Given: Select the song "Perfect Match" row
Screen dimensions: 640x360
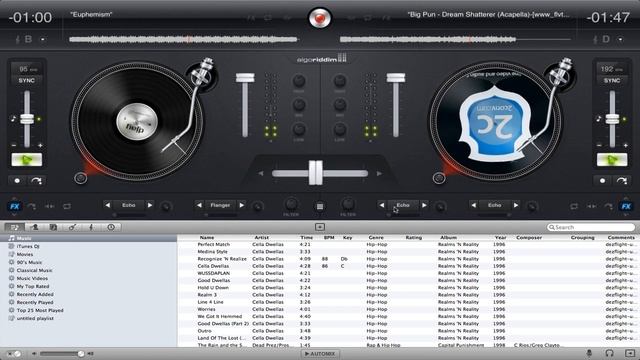Looking at the screenshot, I should point(408,244).
